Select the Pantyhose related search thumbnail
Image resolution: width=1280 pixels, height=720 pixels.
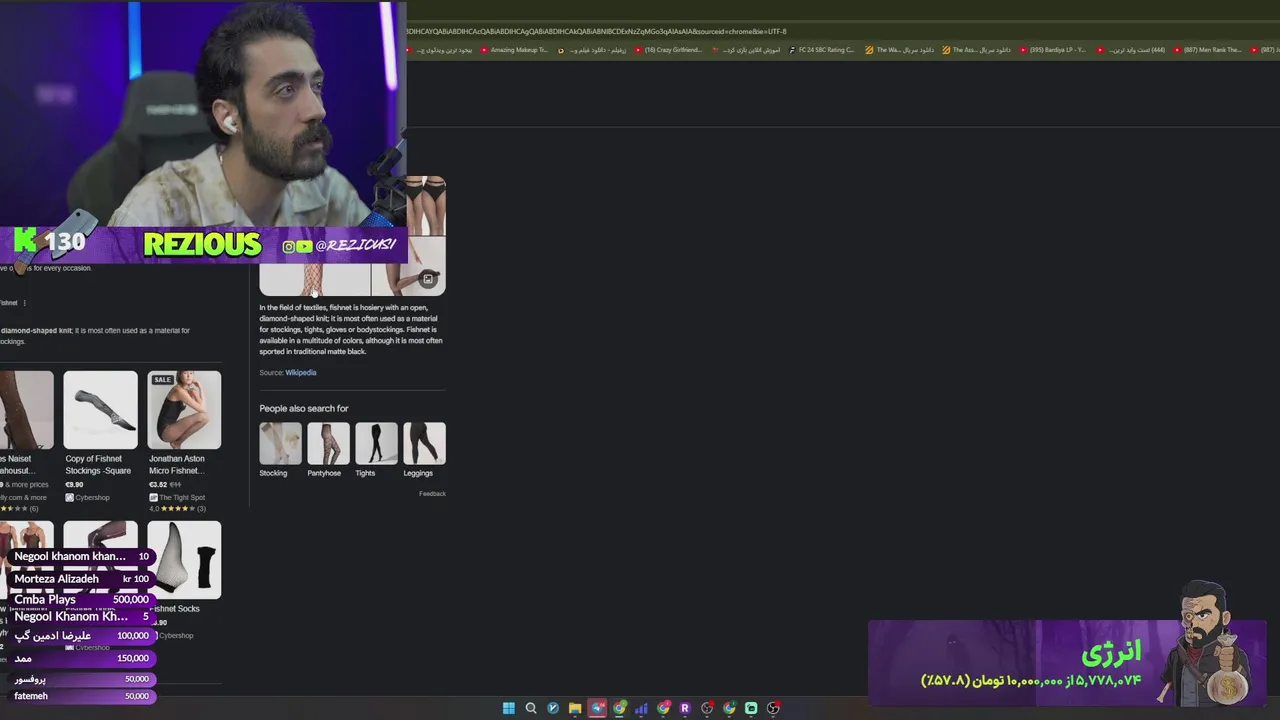[328, 443]
